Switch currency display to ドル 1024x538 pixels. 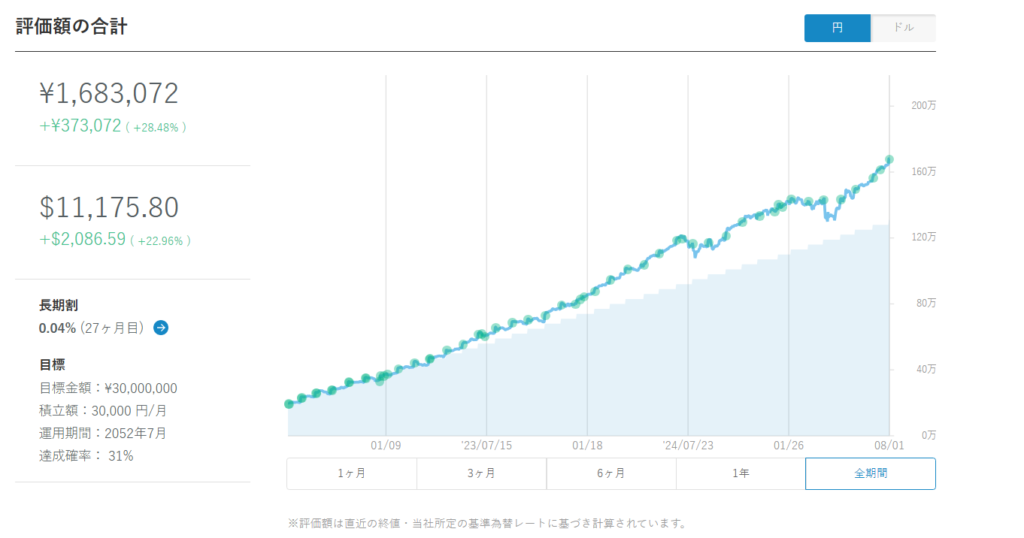click(903, 28)
